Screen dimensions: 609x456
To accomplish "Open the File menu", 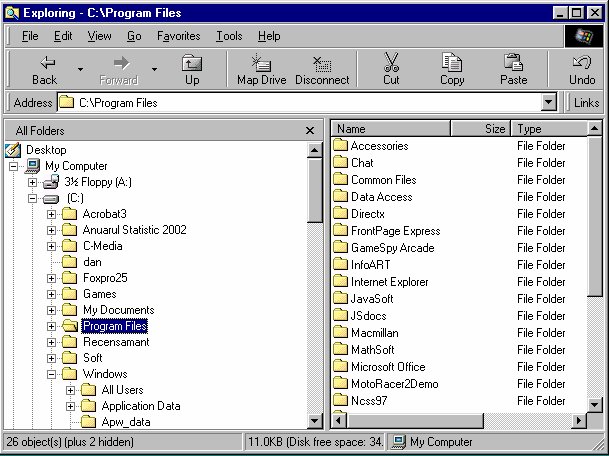I will (x=30, y=36).
